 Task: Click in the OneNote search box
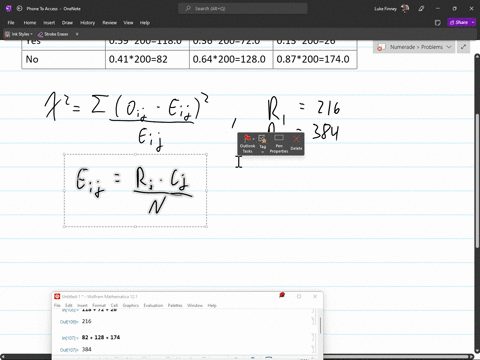pos(243,9)
